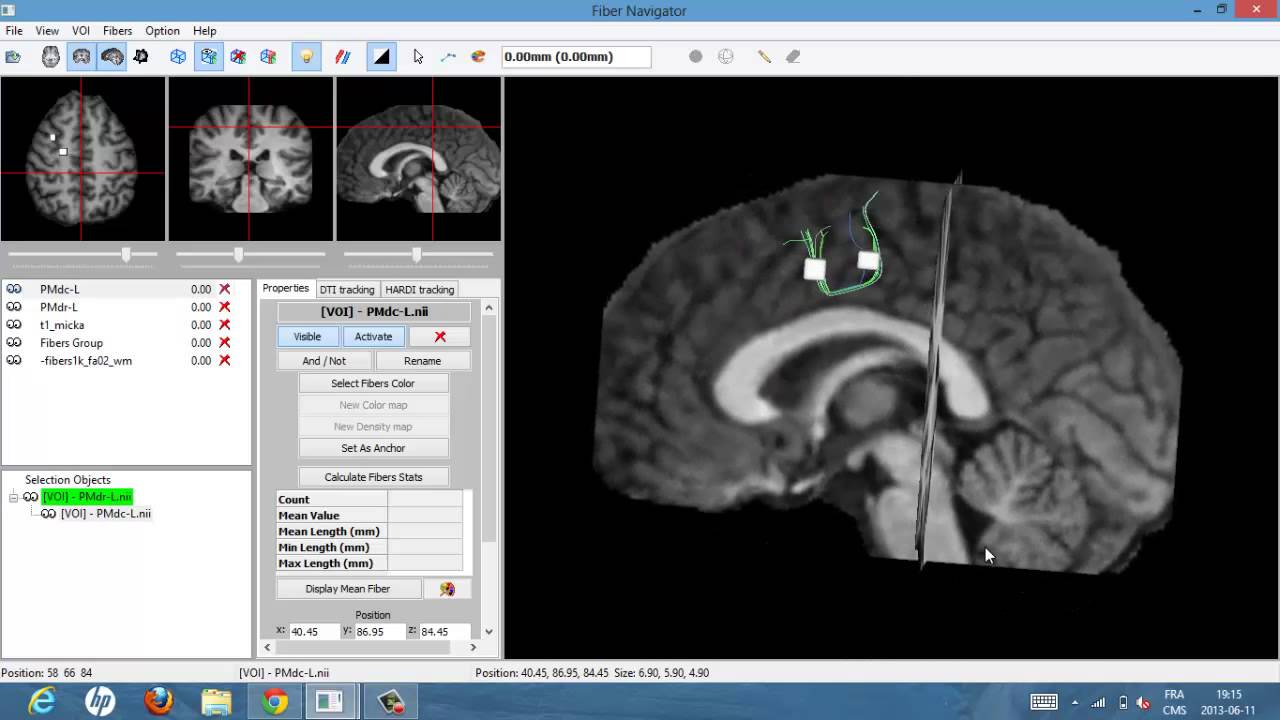Toggle lighting with the light bulb icon
The image size is (1280, 720).
coord(306,57)
